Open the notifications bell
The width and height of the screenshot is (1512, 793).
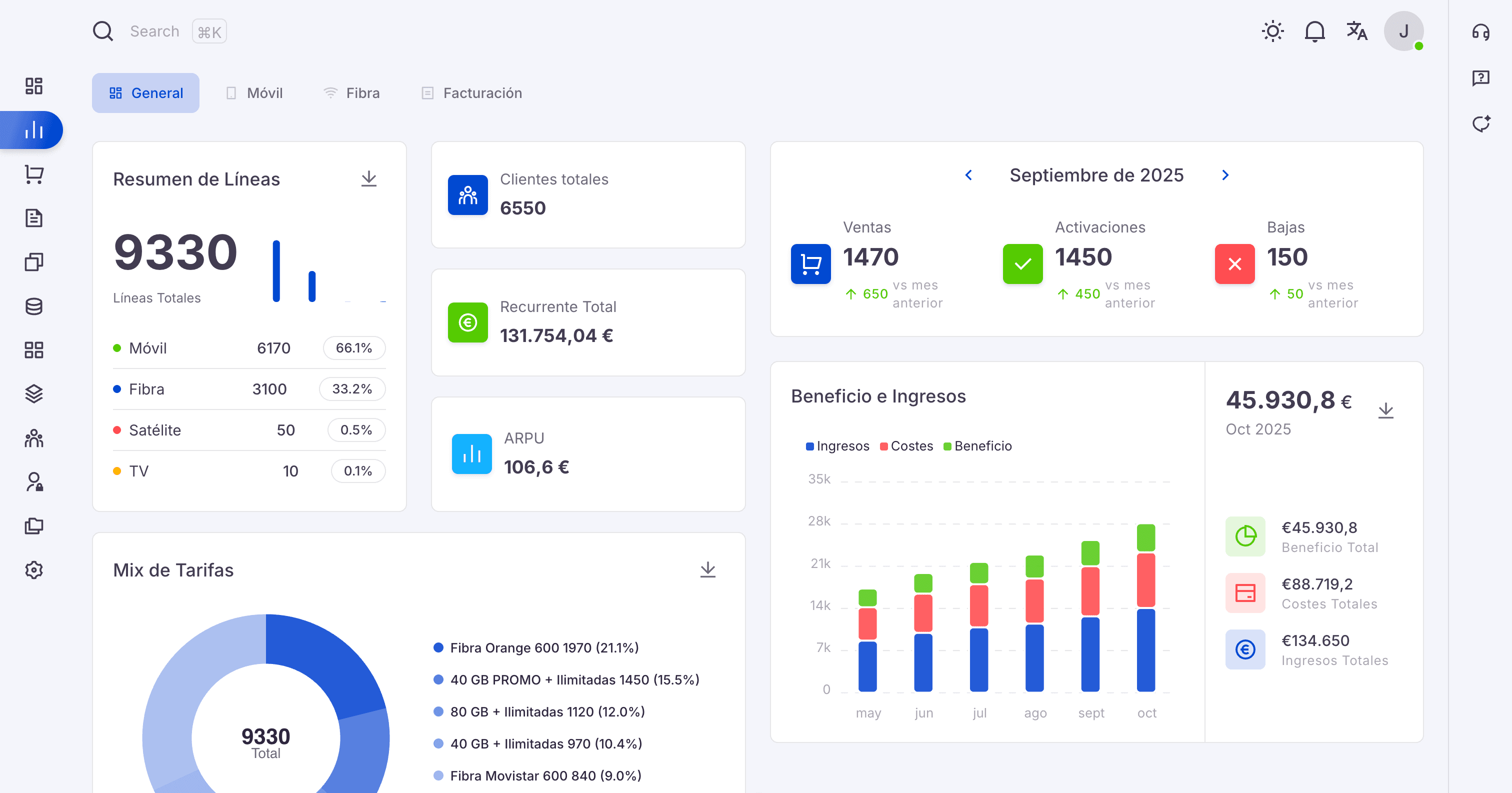1315,31
